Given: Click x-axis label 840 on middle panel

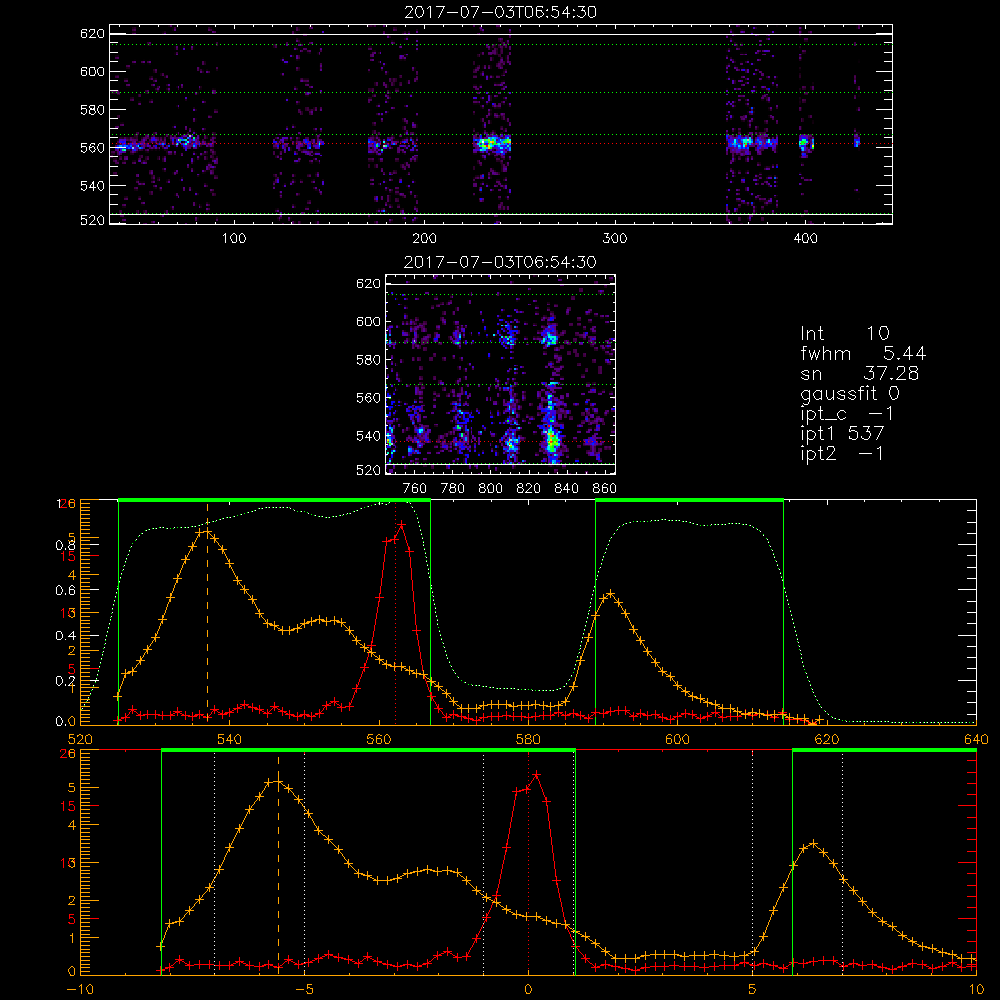Looking at the screenshot, I should tap(566, 489).
